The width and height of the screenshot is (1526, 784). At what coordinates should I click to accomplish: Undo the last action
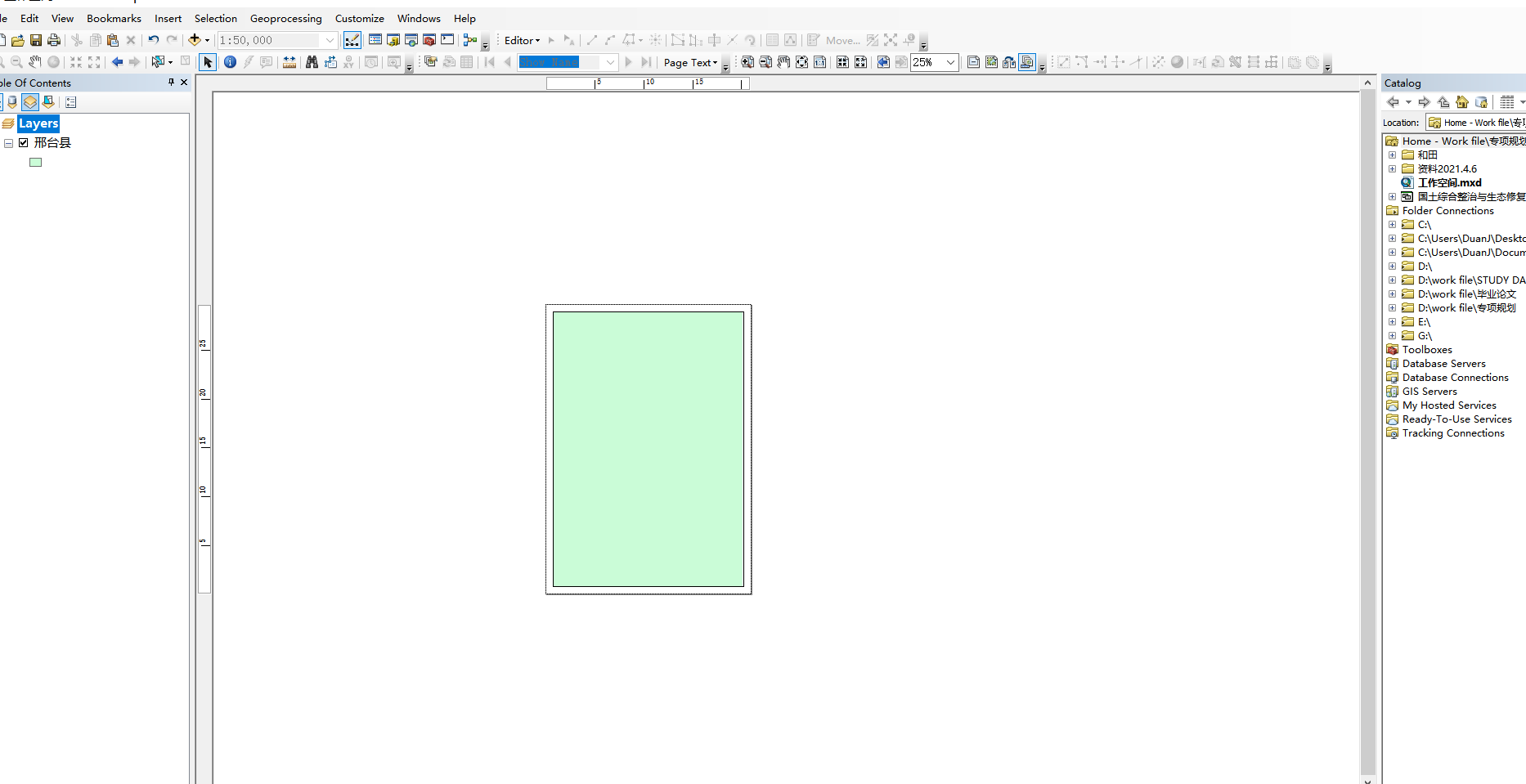[153, 40]
